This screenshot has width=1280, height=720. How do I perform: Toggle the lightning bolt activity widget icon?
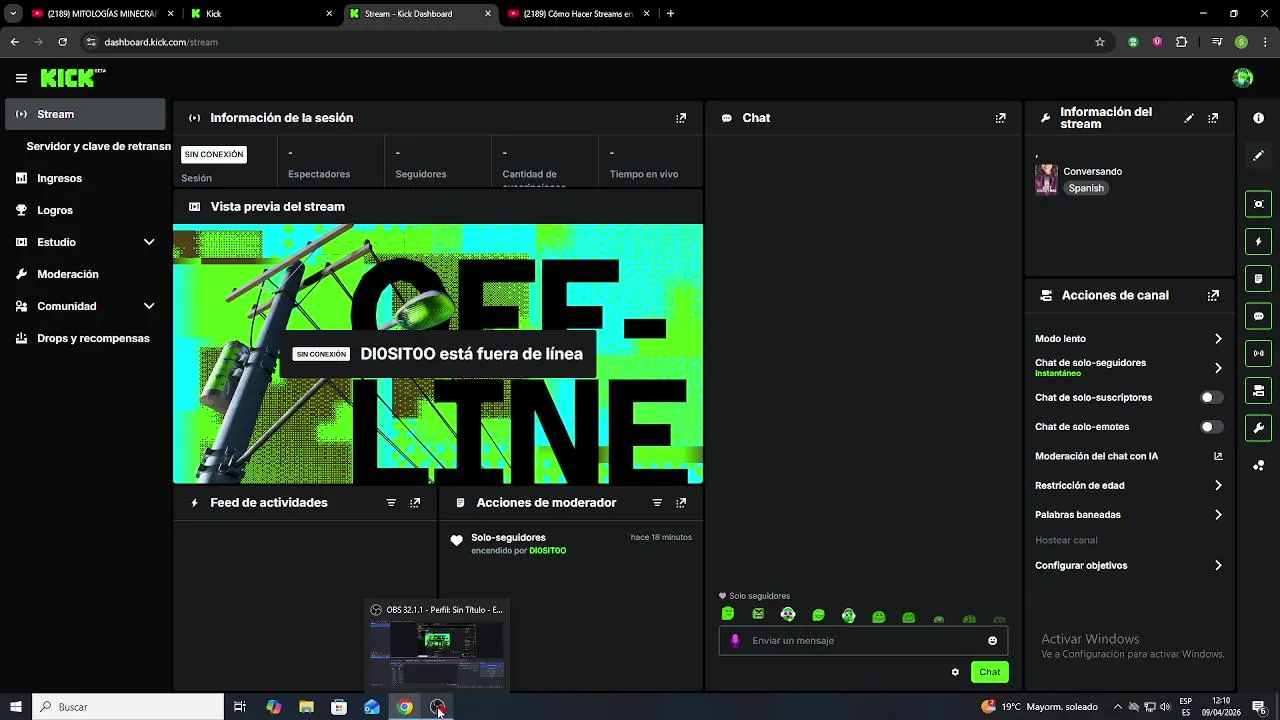(x=1259, y=241)
